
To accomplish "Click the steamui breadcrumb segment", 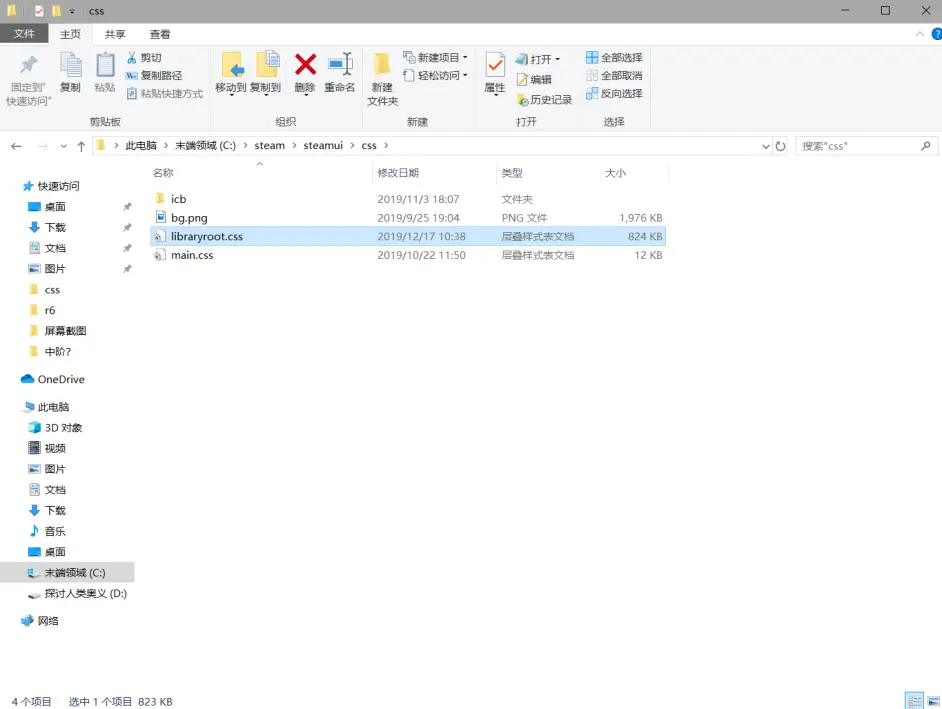I will [x=323, y=145].
